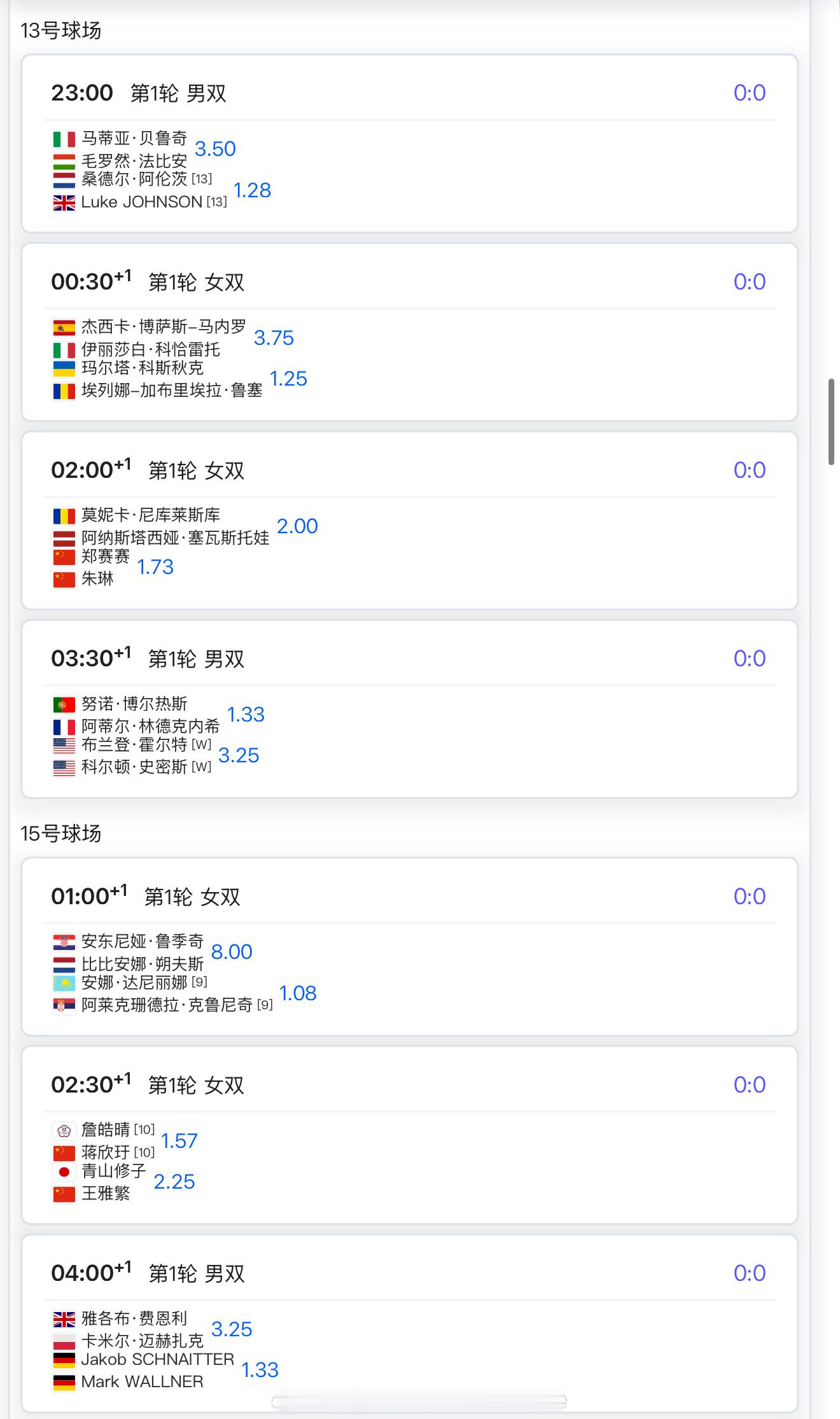Click the vertical scrollbar thumb on right edge
The image size is (840, 1419).
tap(831, 422)
